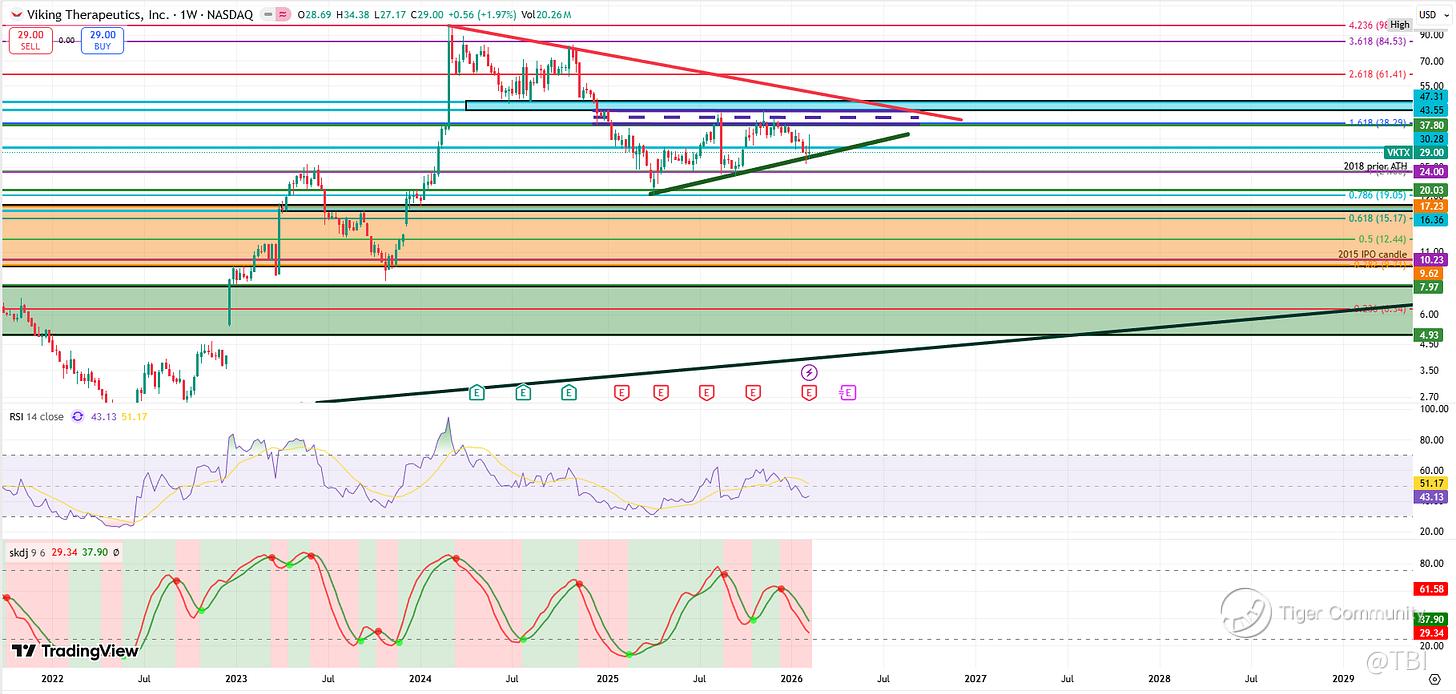Open red earnings marker near July 2025
The image size is (1456, 694).
[x=706, y=393]
